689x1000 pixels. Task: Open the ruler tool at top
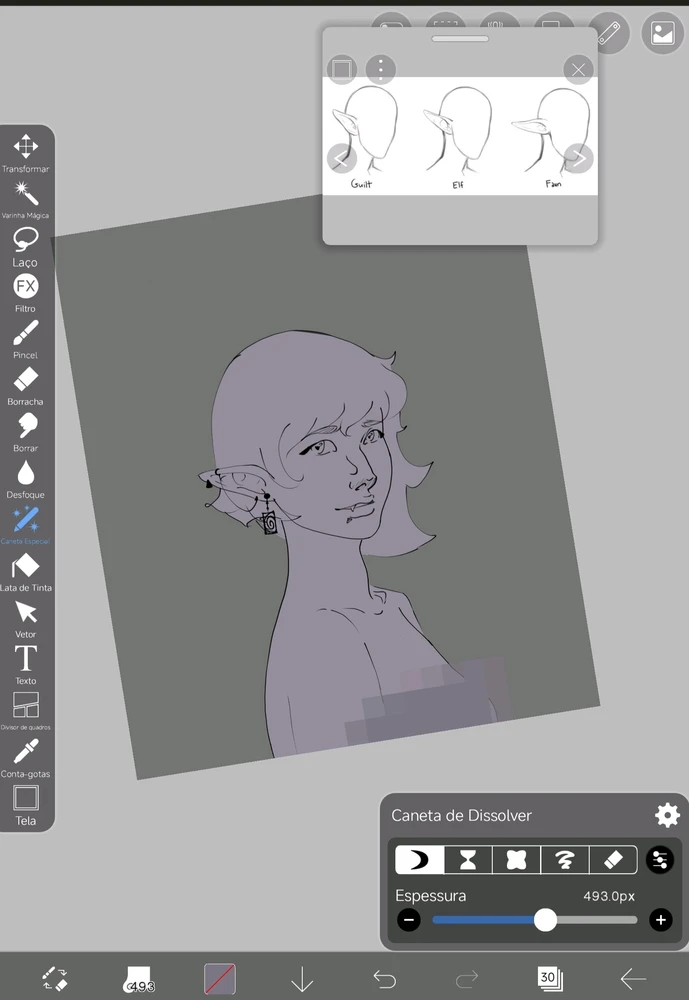(x=609, y=33)
